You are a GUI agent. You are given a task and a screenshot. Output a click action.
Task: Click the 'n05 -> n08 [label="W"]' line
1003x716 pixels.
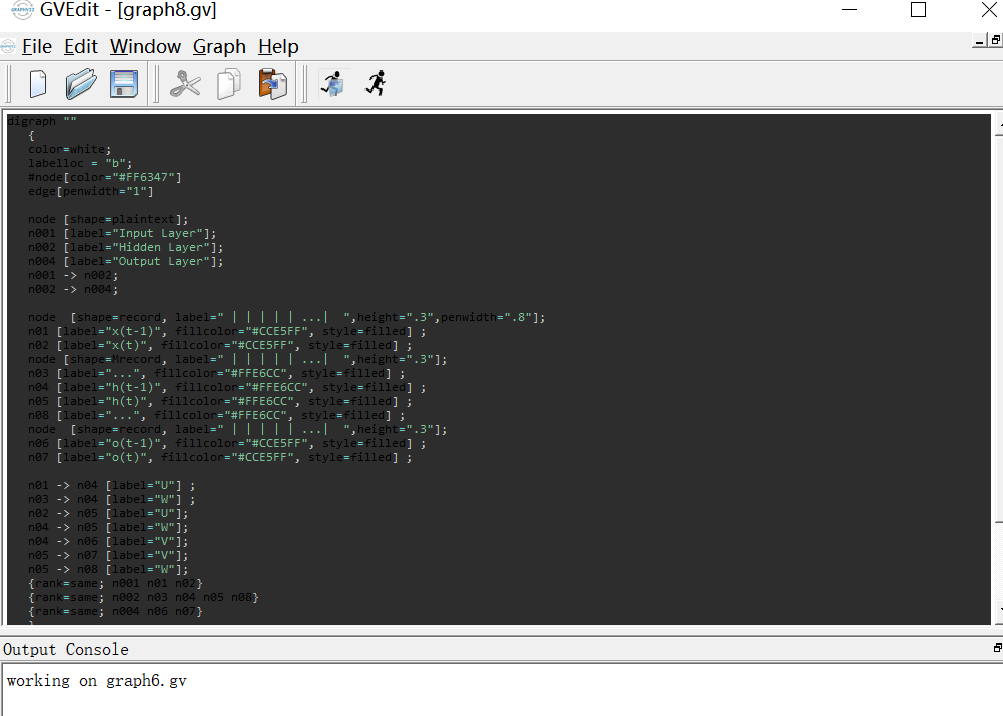coord(108,569)
